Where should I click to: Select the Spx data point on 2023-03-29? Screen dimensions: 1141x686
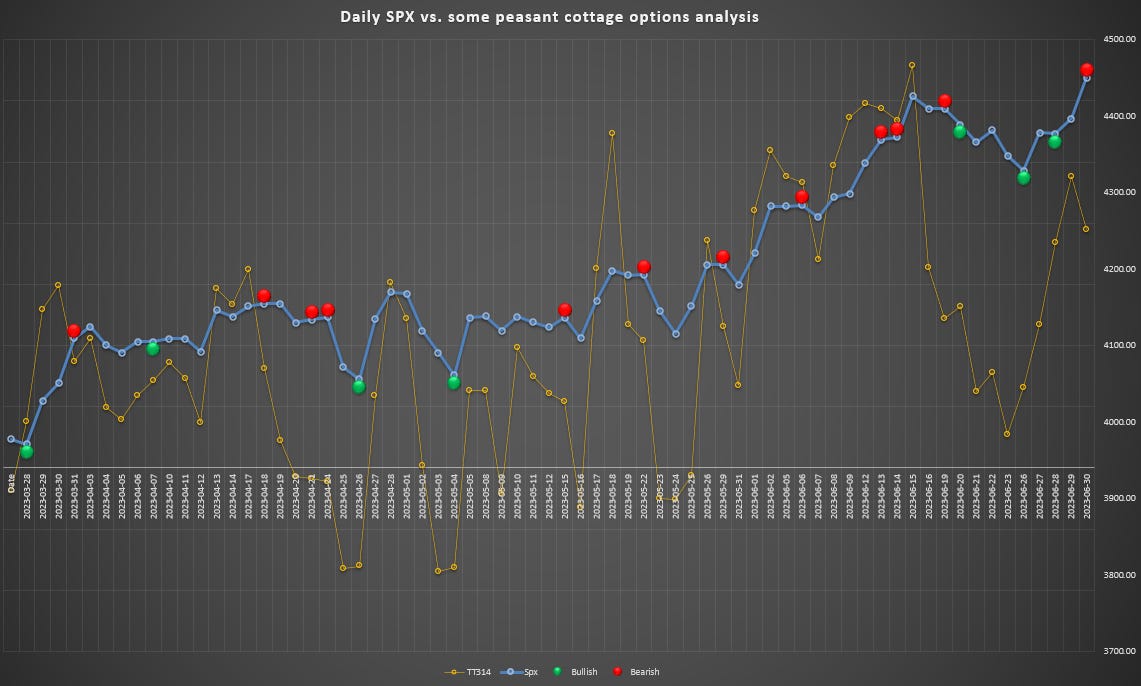(x=43, y=401)
